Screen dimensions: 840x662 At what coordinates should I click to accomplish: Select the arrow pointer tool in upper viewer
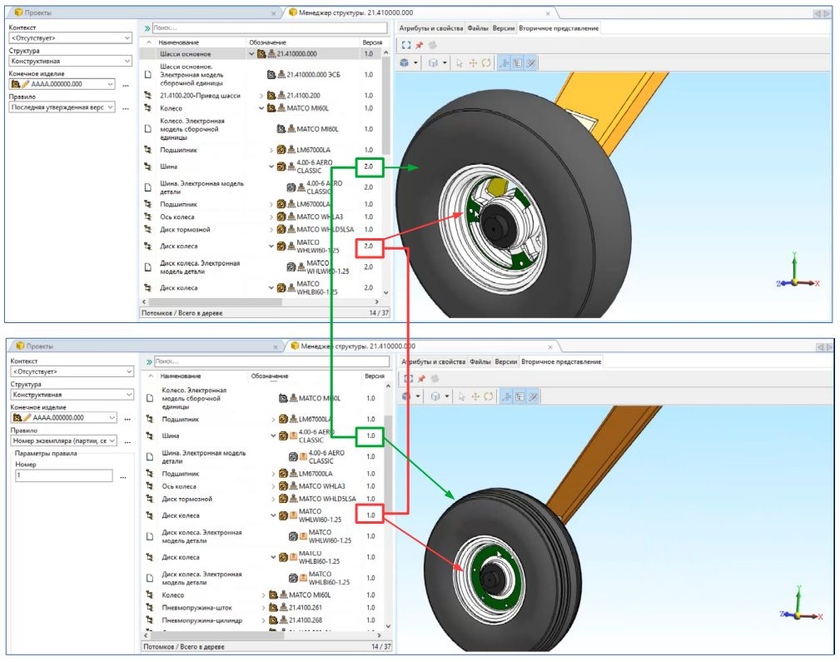coord(460,63)
